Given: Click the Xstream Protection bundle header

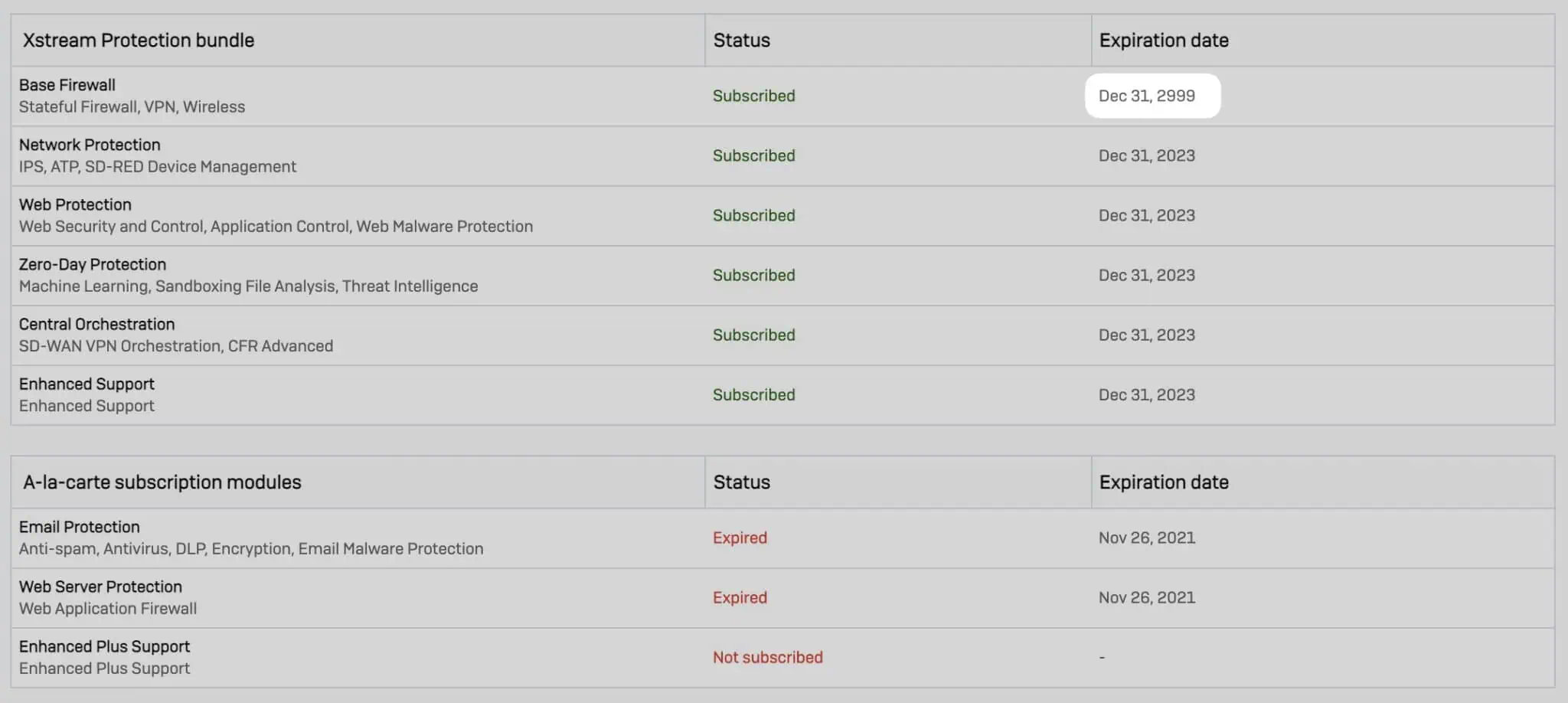Looking at the screenshot, I should 136,40.
